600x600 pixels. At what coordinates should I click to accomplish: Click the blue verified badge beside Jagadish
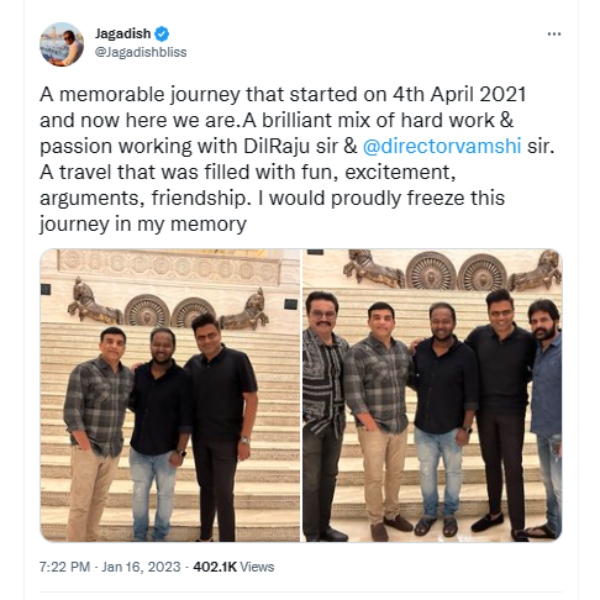pos(161,34)
